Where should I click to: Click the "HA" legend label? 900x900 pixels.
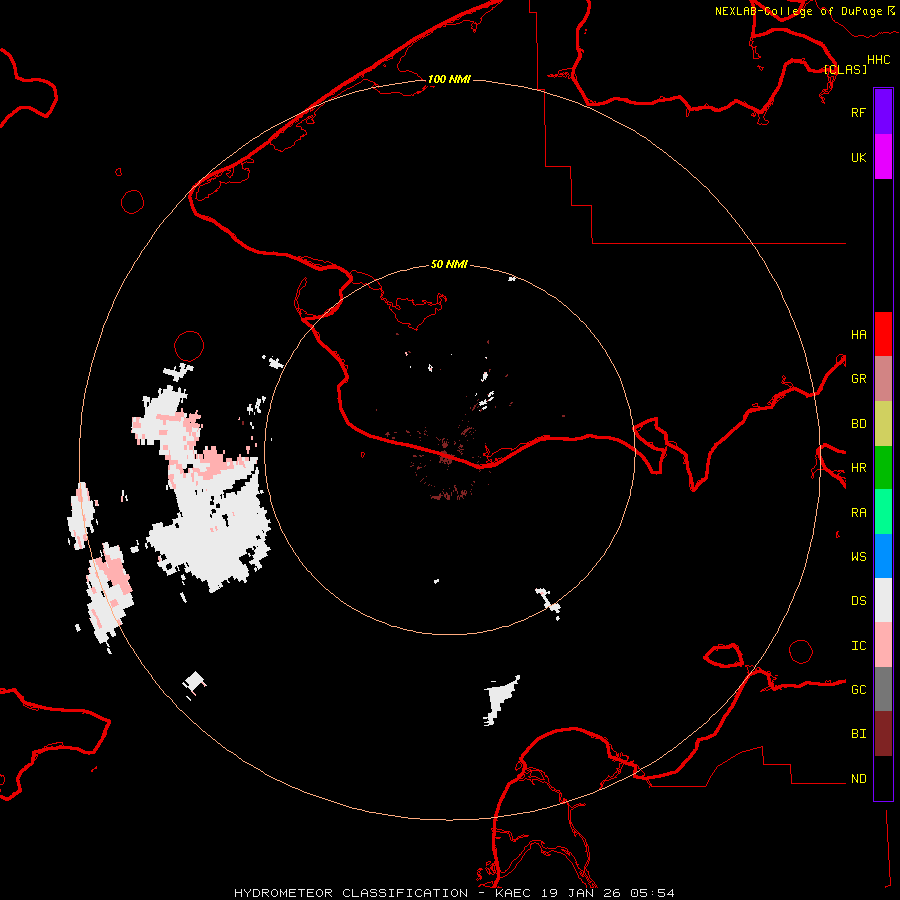click(858, 335)
